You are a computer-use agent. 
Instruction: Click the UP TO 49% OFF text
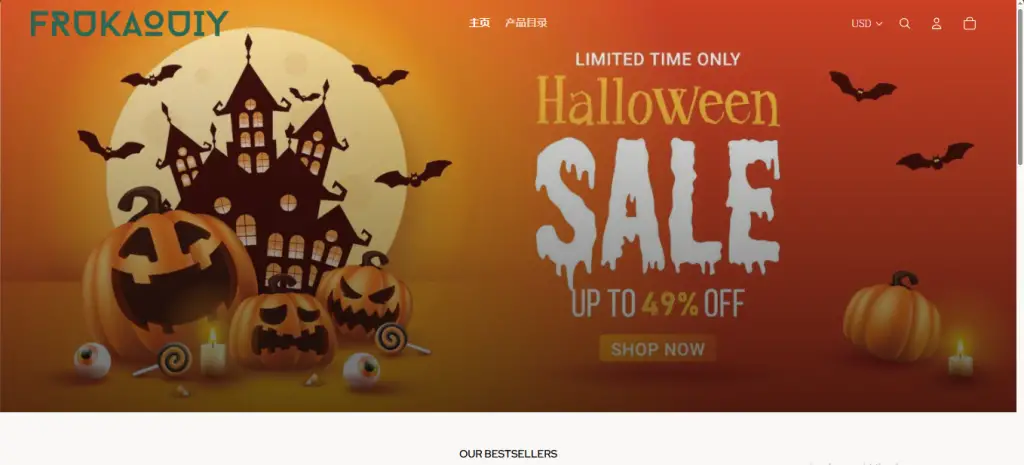tap(658, 303)
